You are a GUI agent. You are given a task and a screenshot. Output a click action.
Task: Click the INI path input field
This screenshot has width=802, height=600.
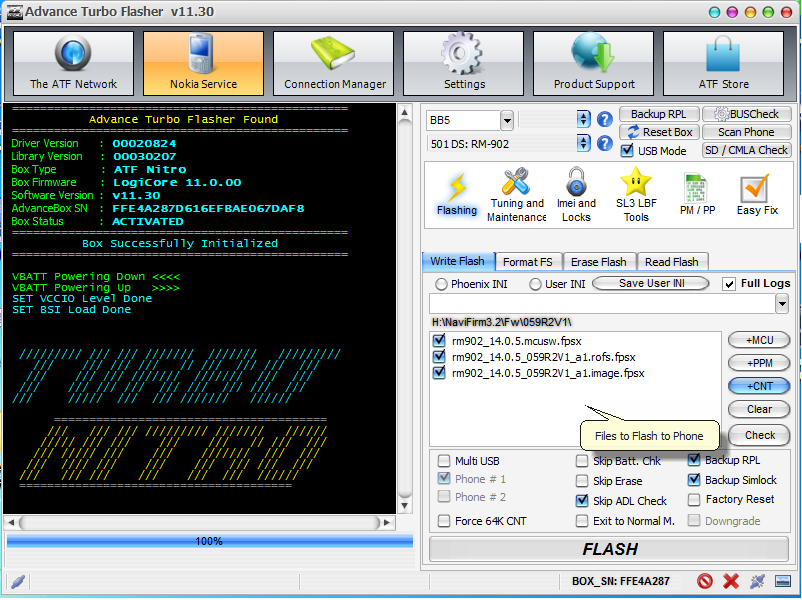pyautogui.click(x=603, y=304)
